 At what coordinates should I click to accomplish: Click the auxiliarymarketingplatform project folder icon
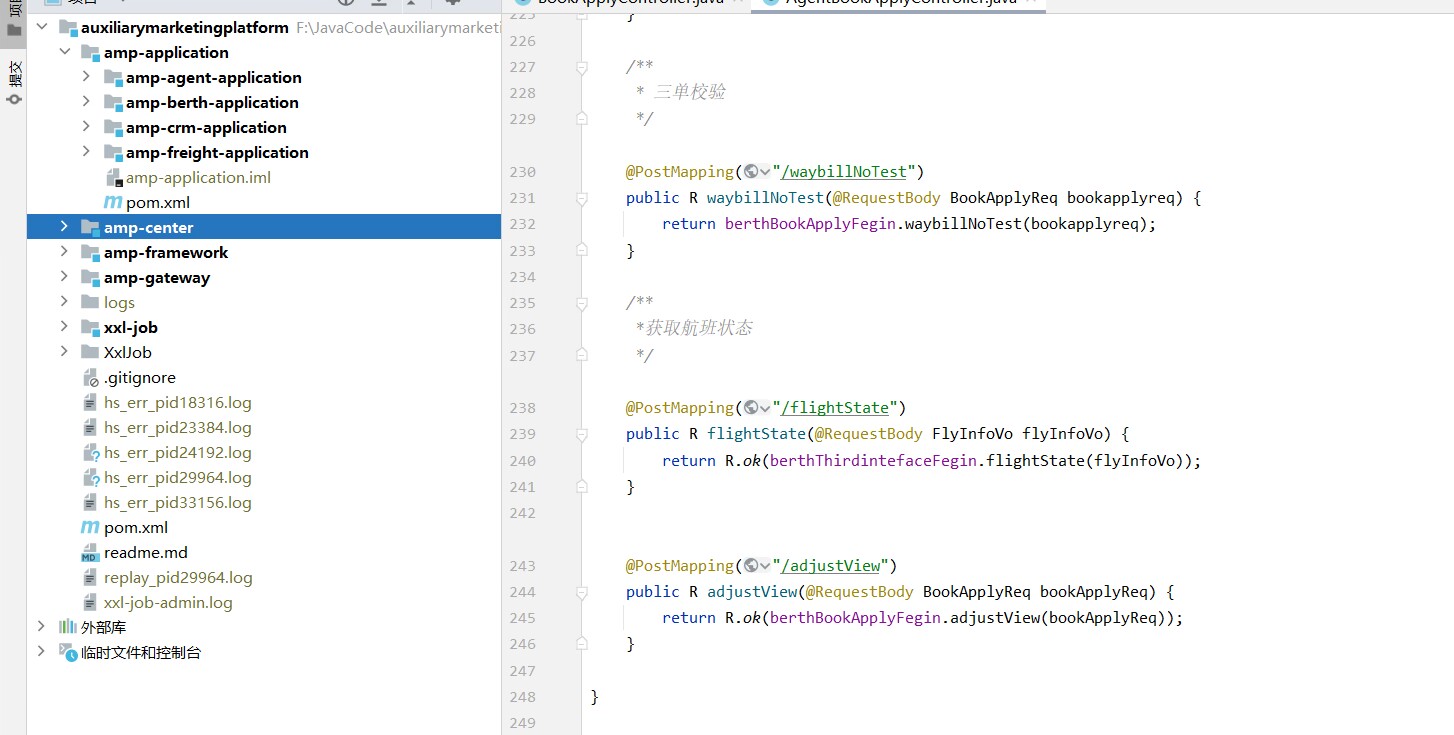pyautogui.click(x=67, y=28)
